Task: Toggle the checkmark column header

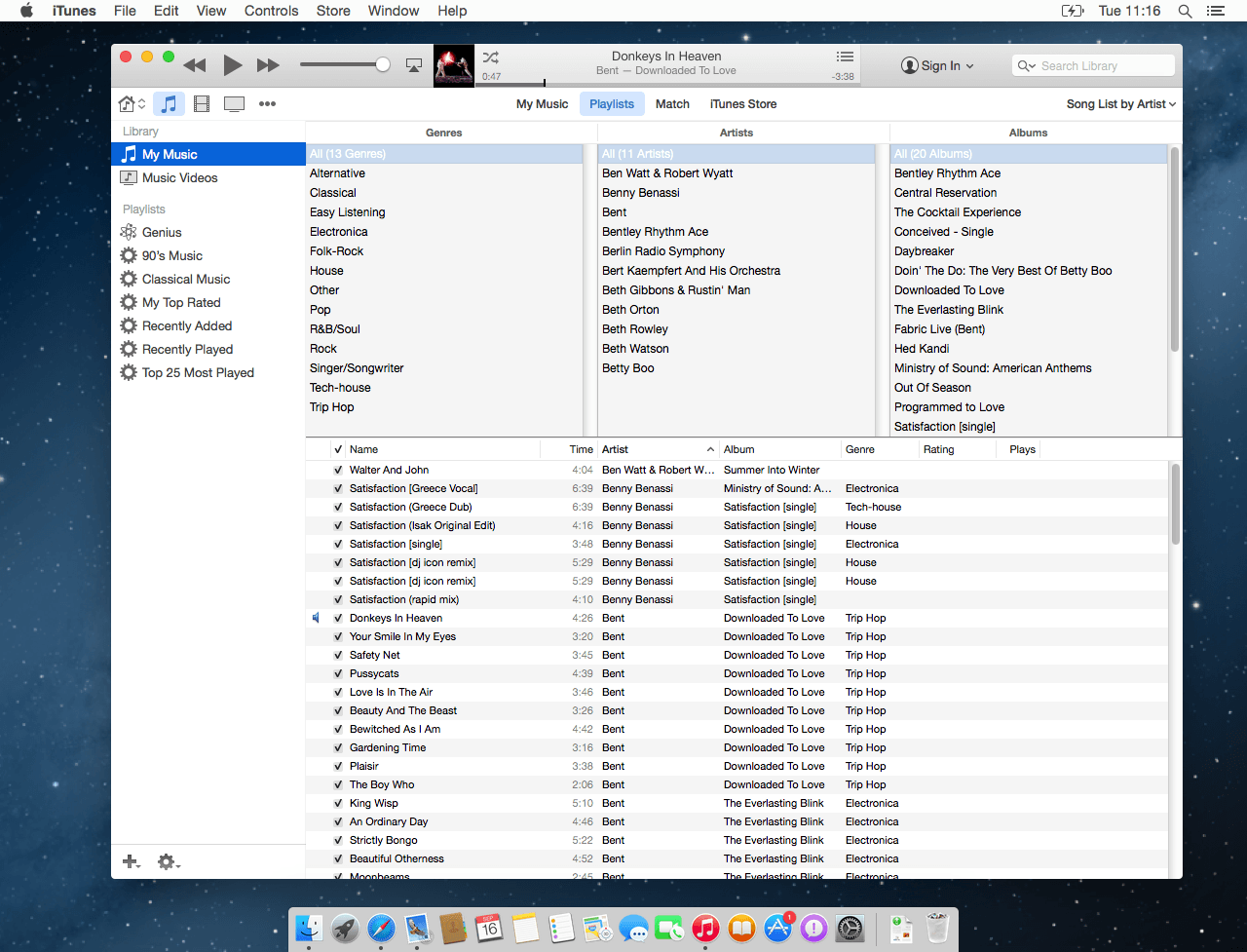Action: [x=338, y=449]
